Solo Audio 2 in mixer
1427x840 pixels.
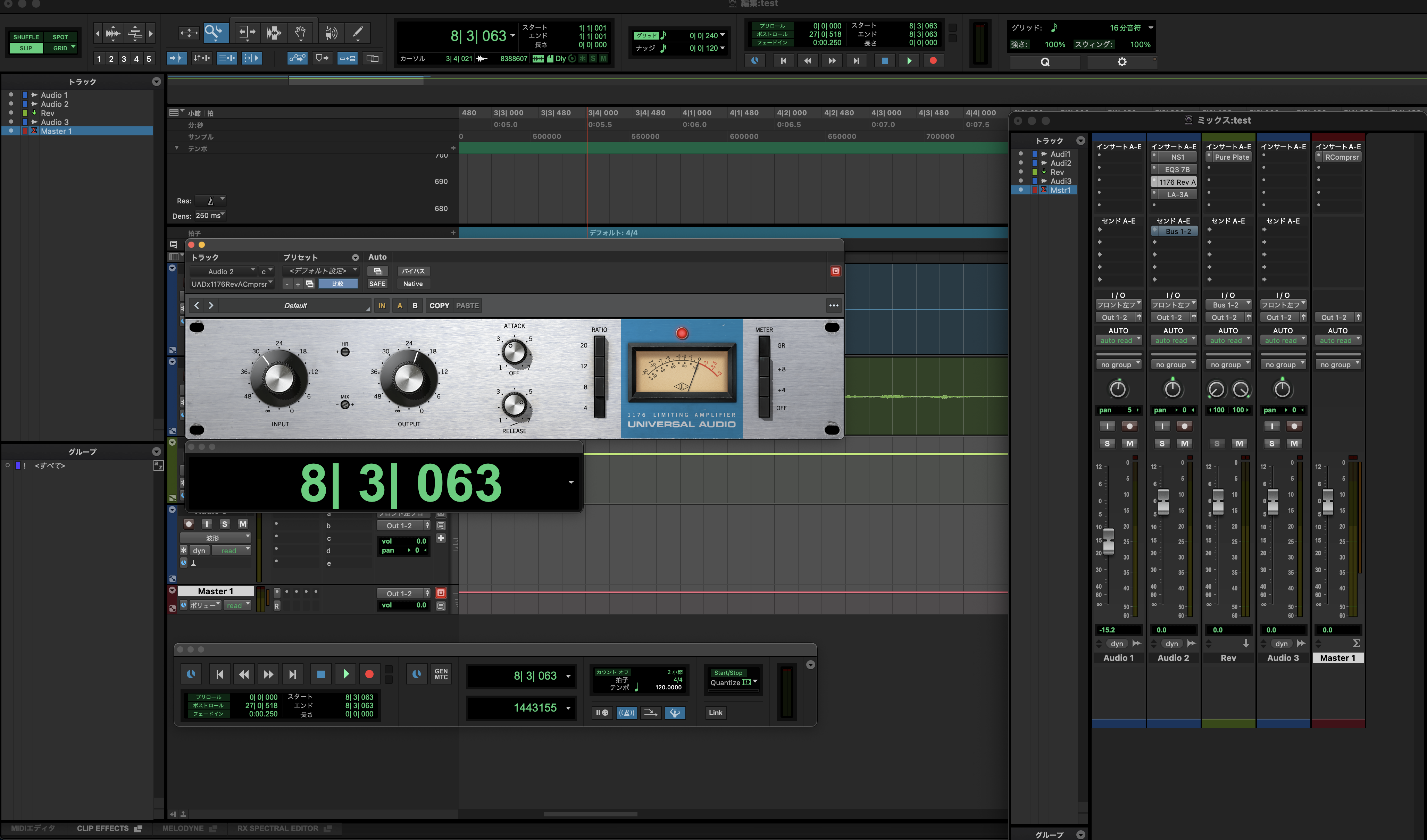click(x=1162, y=443)
